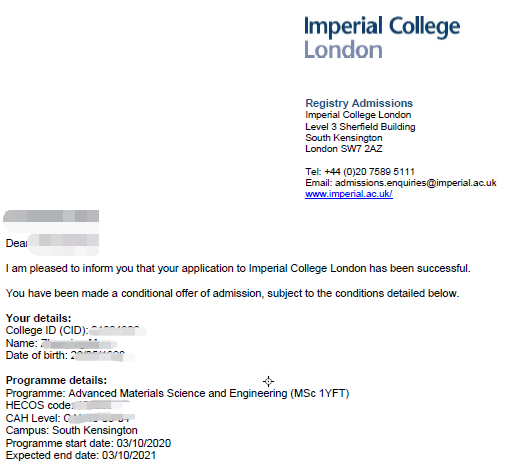The height and width of the screenshot is (468, 510).
Task: Select the admissions.enquiries@imperial.ac.uk email address
Action: pos(416,183)
